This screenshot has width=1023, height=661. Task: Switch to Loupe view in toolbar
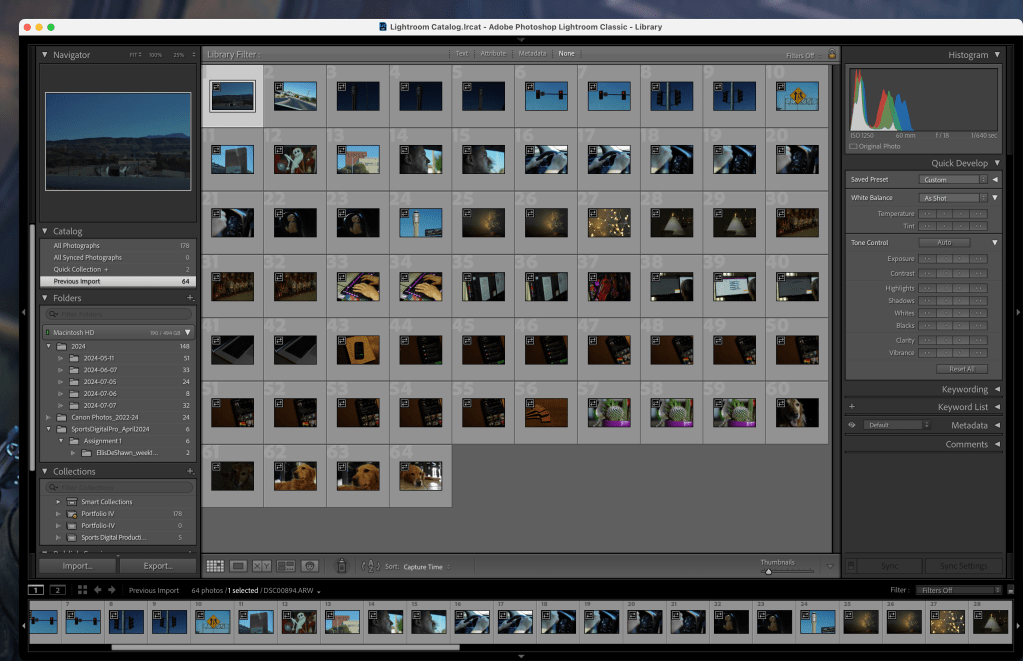click(239, 566)
